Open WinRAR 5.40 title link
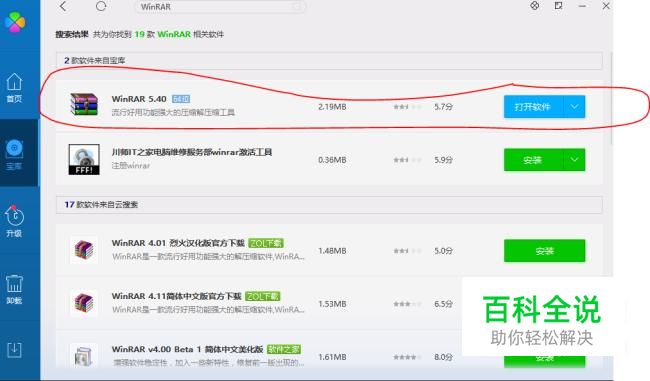650x381 pixels. (x=139, y=99)
